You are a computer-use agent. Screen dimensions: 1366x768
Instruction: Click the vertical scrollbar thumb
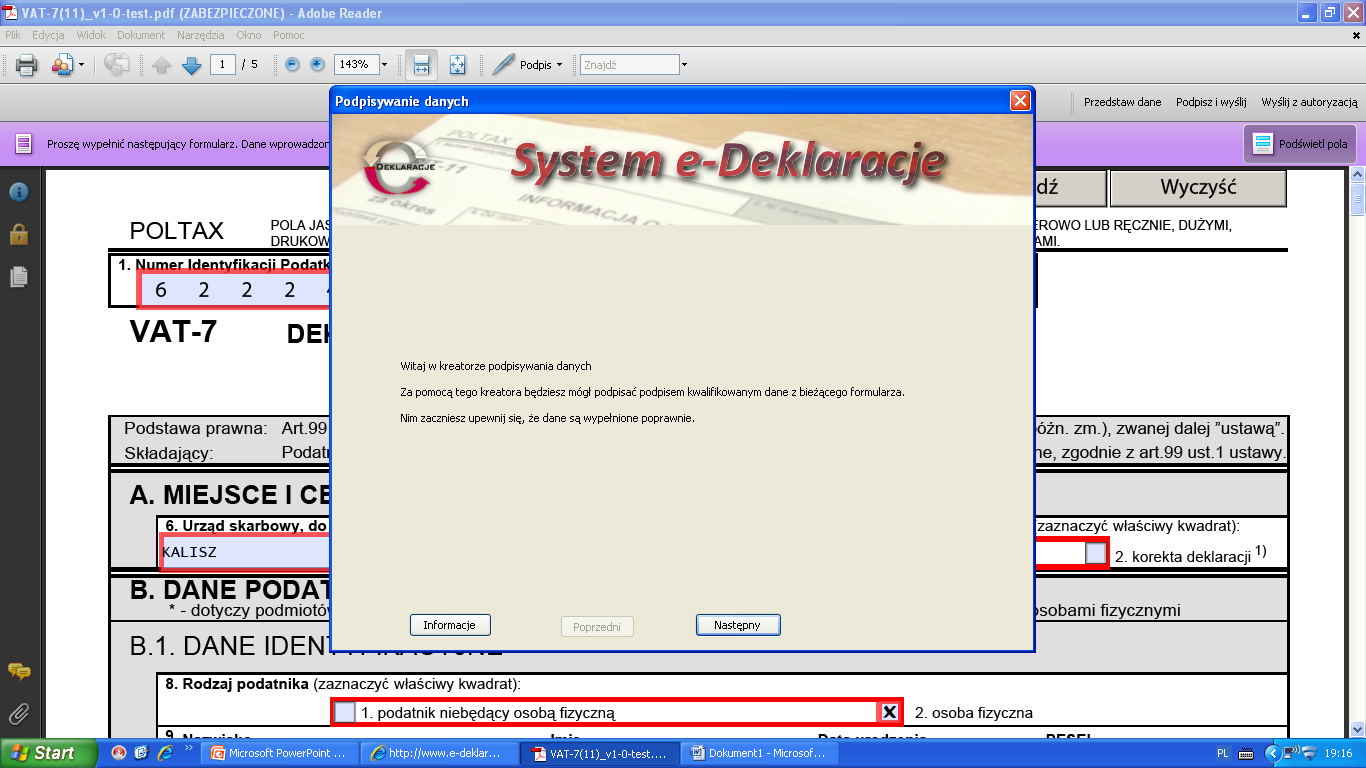pyautogui.click(x=1357, y=199)
